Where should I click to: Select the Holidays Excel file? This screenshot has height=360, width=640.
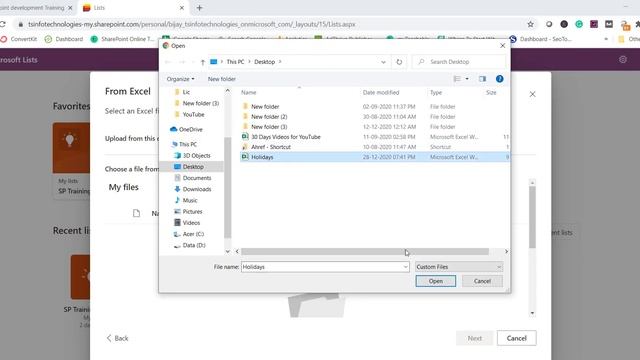point(375,157)
